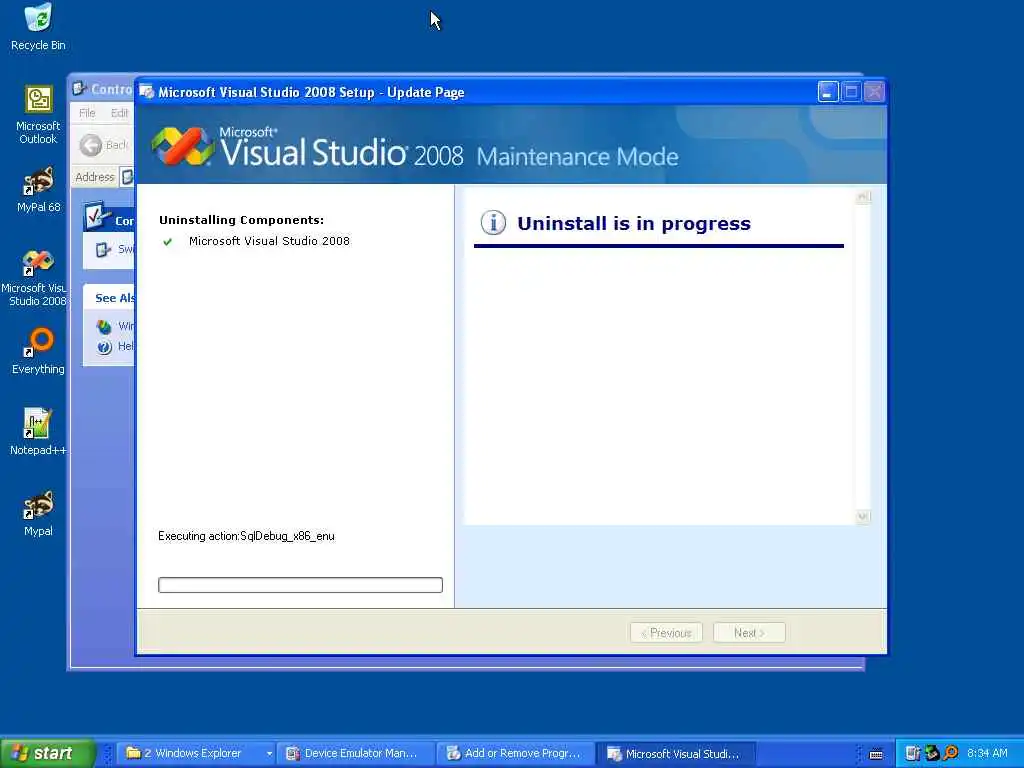
Task: Select the Microsoft Outlook desktop icon
Action: point(38,115)
